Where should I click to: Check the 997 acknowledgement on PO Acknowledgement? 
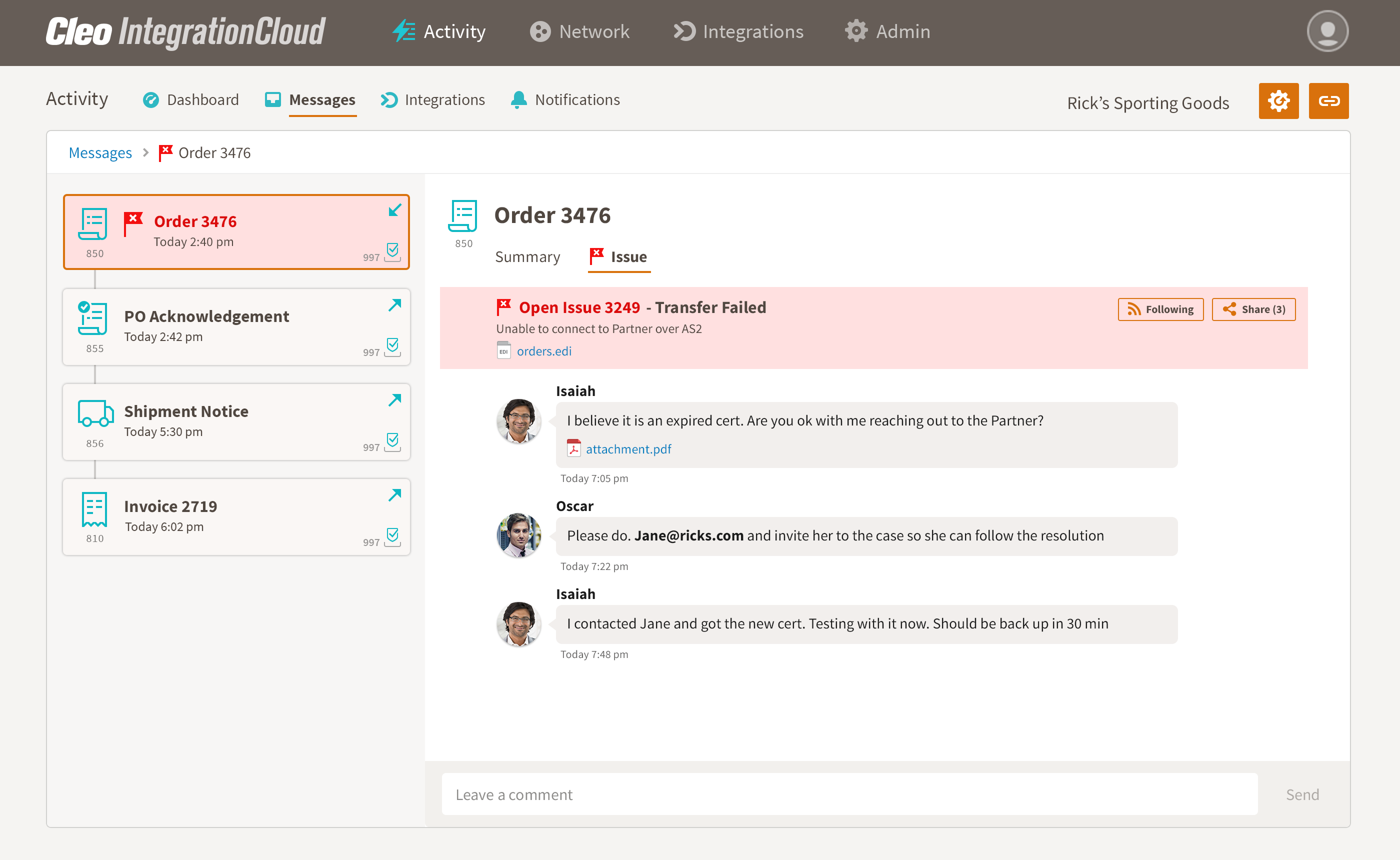click(x=392, y=347)
